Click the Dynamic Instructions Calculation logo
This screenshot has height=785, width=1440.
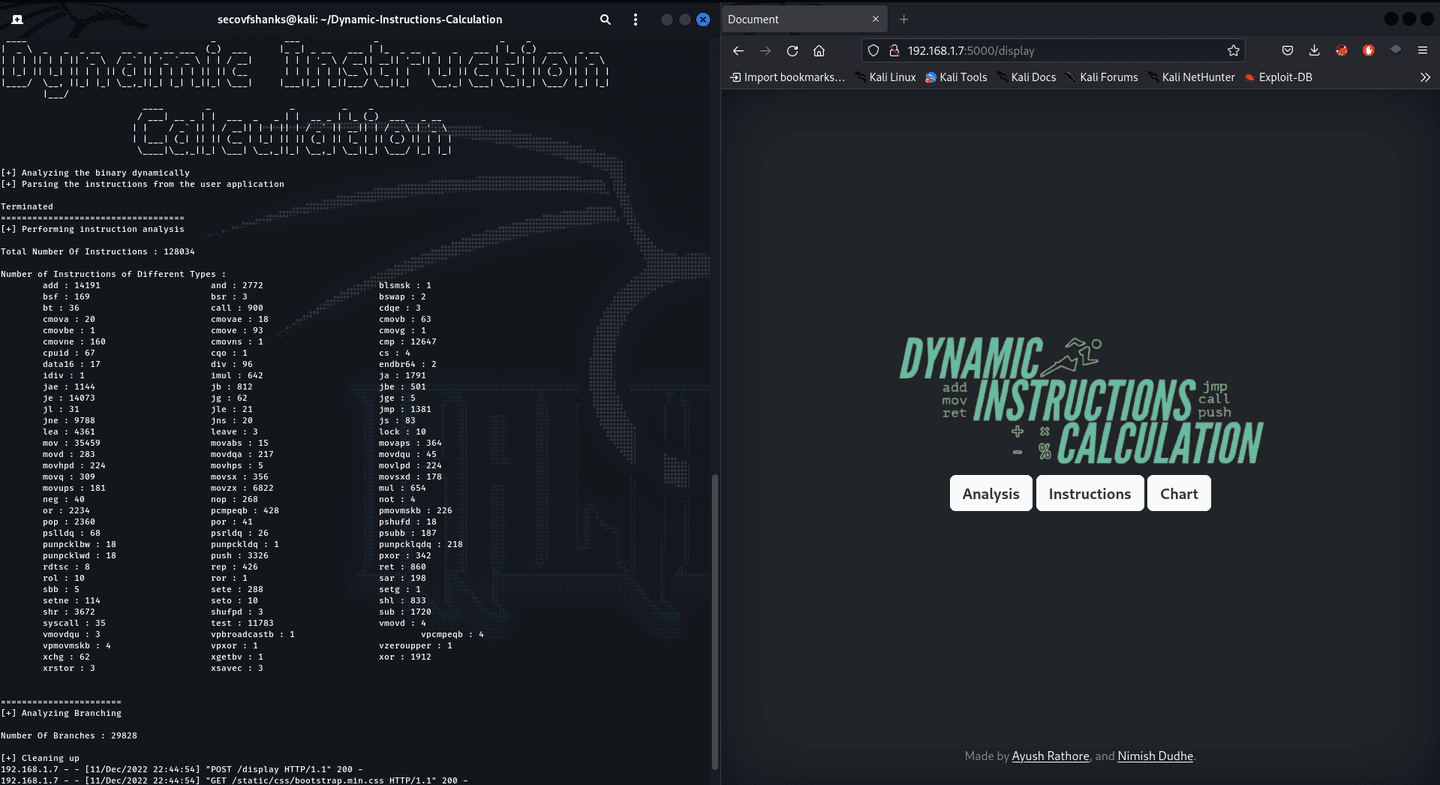click(1081, 402)
